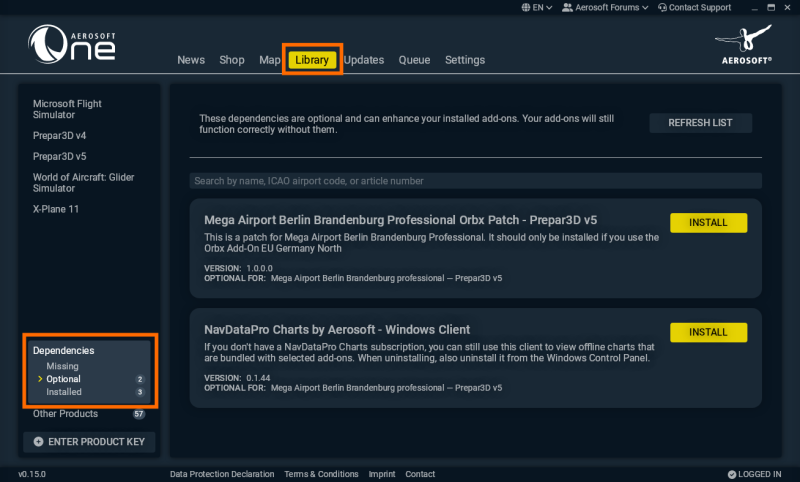The width and height of the screenshot is (800, 482).
Task: Click the VERSION: 1.0.0.0 text
Action: [238, 268]
